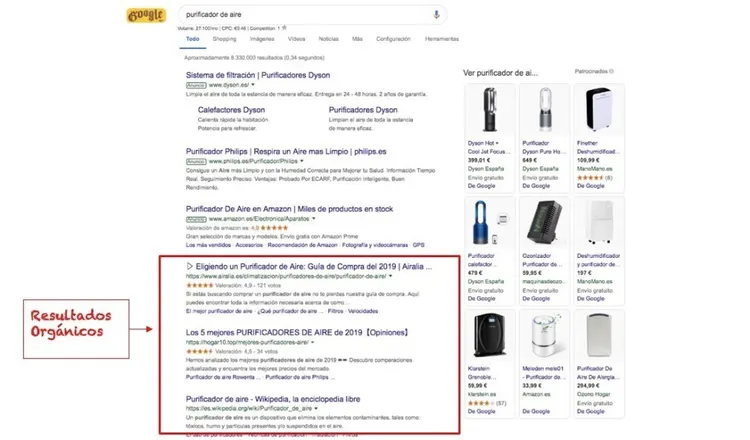This screenshot has height=440, width=750.
Task: Open 'Eligiendo un Purificador de Aire' Airalia result
Action: (x=314, y=266)
